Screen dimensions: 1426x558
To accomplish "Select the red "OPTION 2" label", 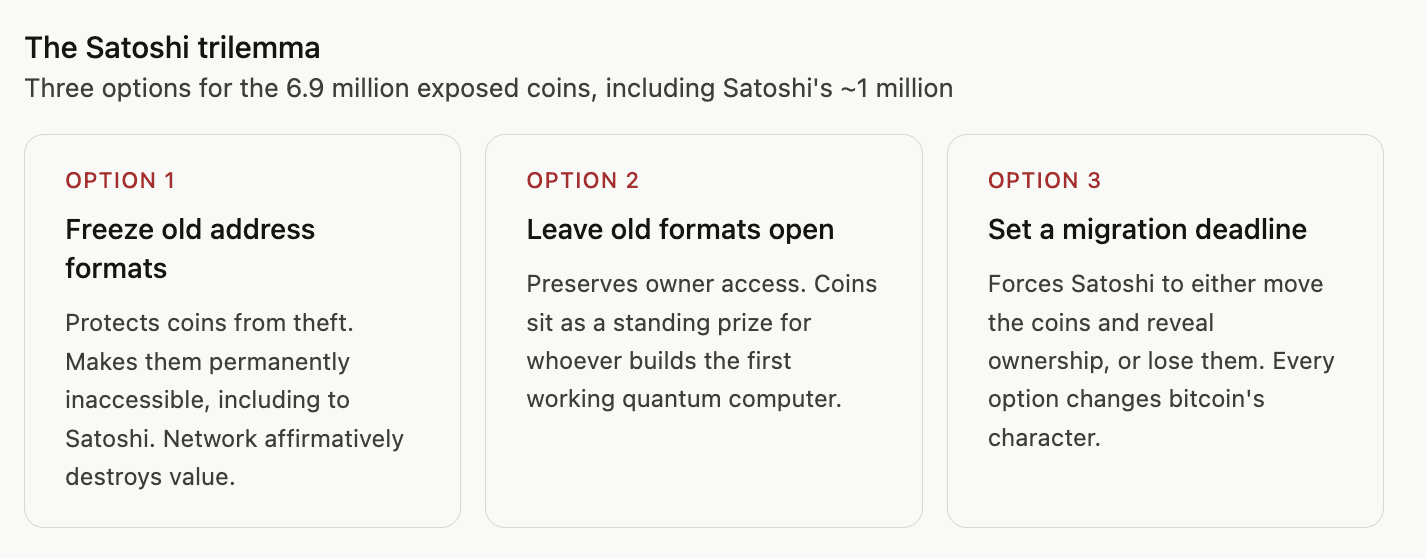I will coord(582,181).
